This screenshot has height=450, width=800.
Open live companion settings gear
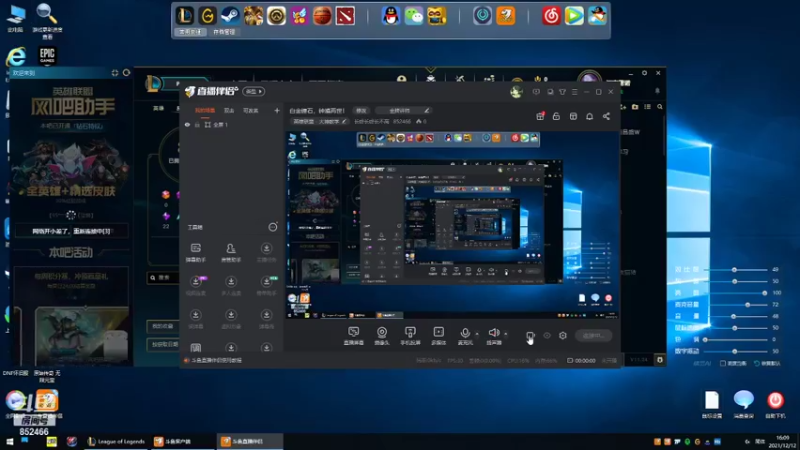point(563,335)
